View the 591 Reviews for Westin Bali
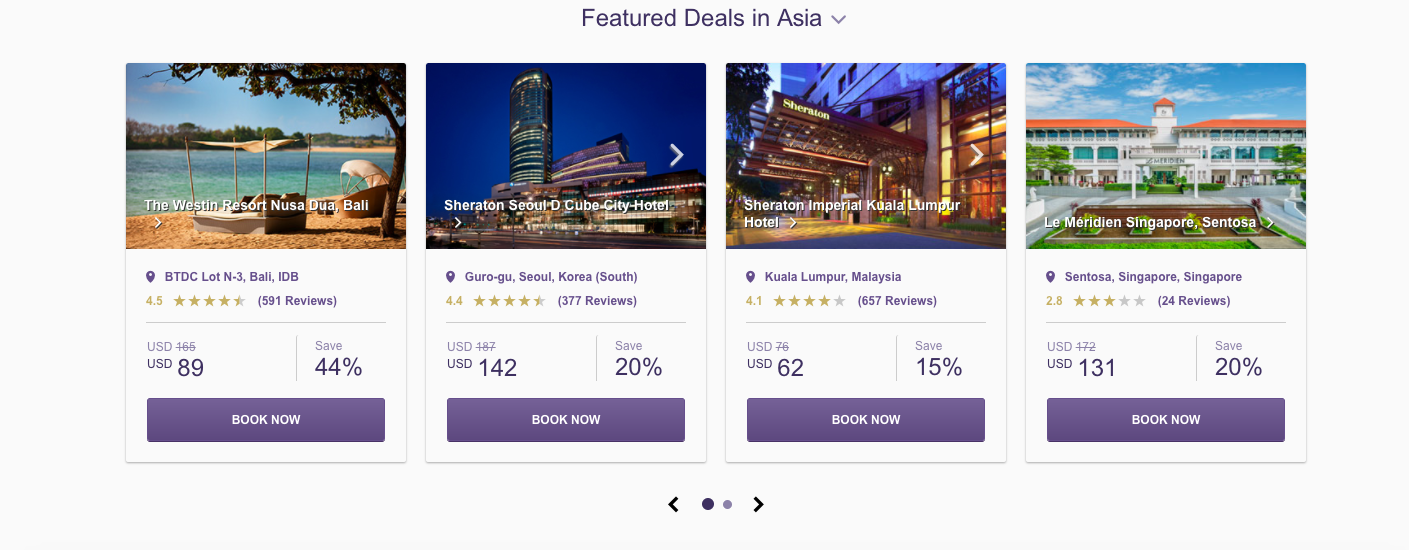 tap(297, 301)
